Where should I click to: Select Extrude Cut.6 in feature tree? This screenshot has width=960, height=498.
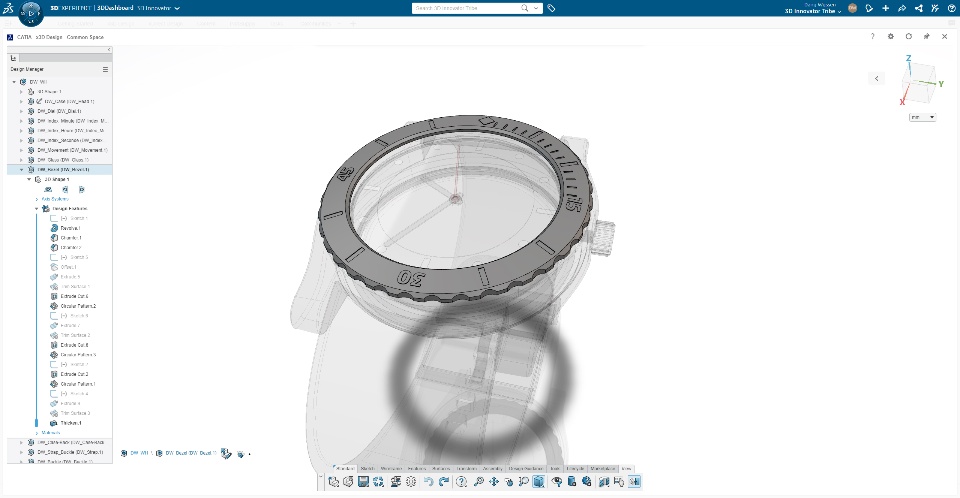tap(74, 296)
